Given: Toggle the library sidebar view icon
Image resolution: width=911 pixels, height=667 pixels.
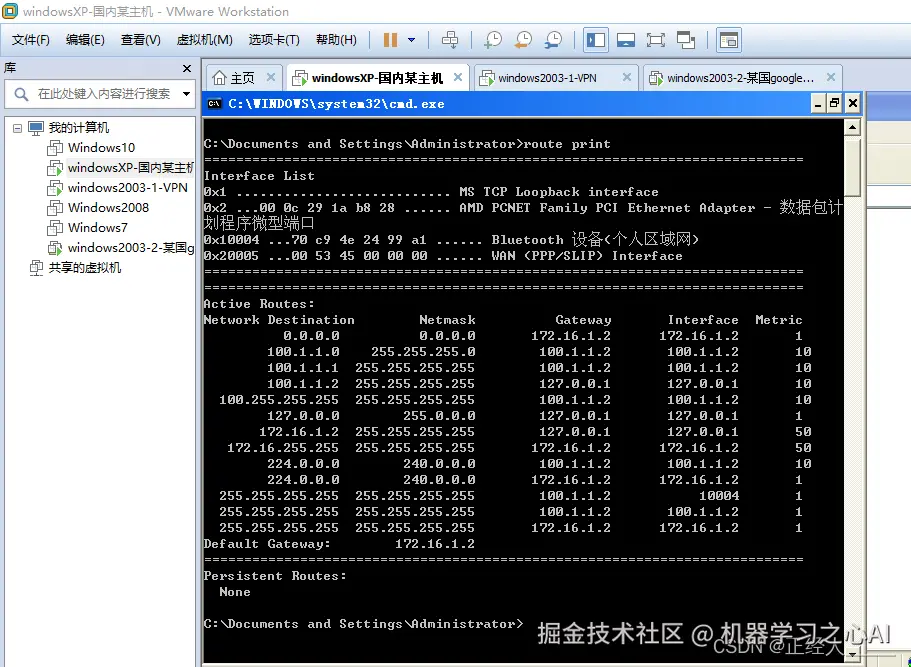Looking at the screenshot, I should point(596,40).
